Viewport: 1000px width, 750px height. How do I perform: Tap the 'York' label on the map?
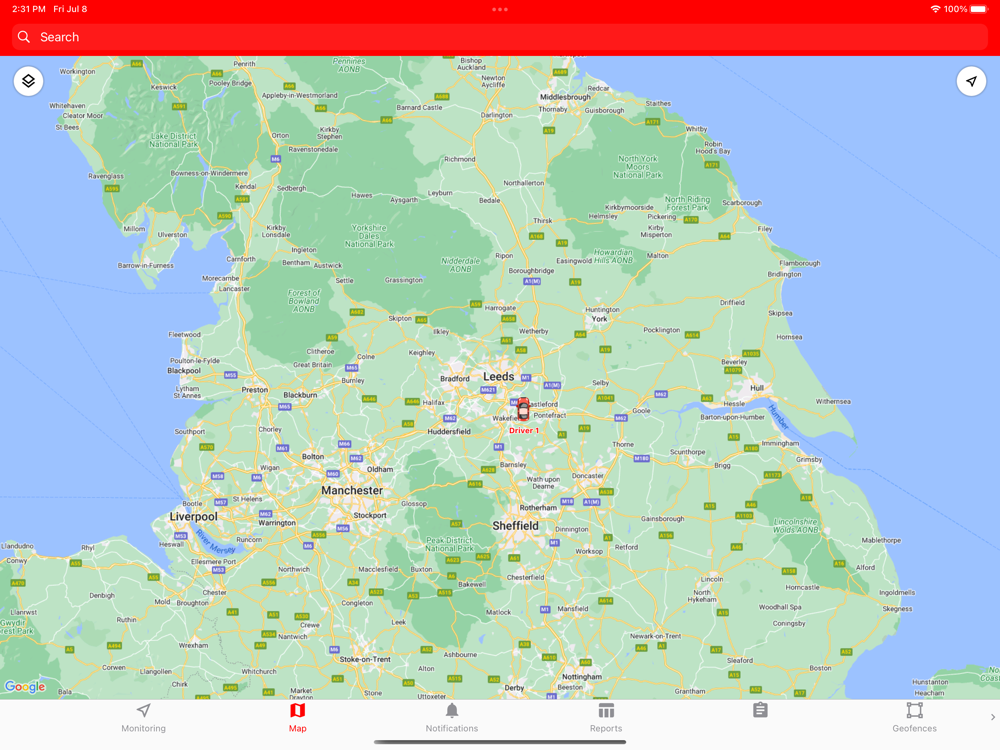pos(599,319)
